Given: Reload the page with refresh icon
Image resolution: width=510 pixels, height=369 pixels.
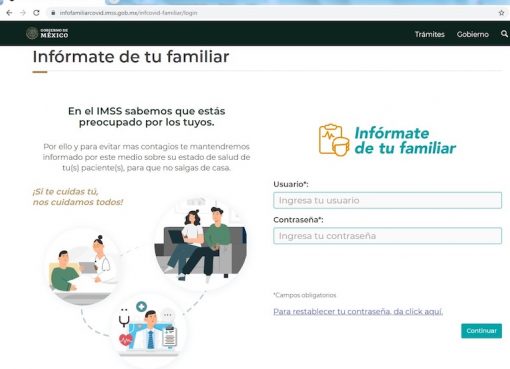Looking at the screenshot, I should (36, 13).
